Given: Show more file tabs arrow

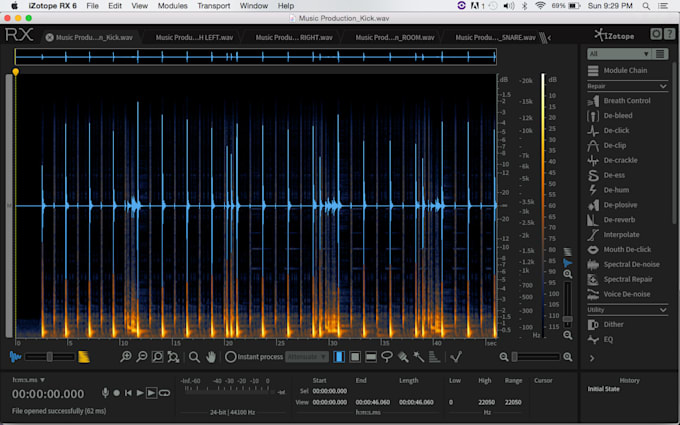Looking at the screenshot, I should (549, 38).
